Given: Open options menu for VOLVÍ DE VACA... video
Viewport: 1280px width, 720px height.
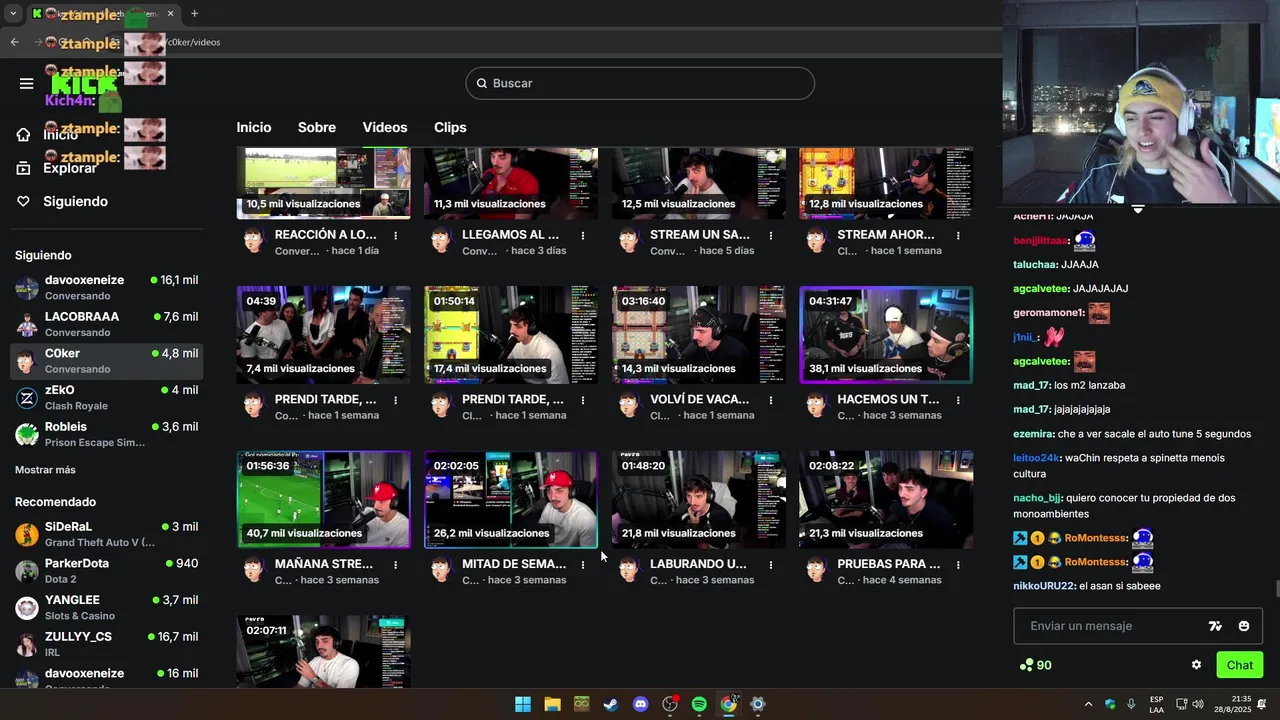Looking at the screenshot, I should (x=771, y=400).
